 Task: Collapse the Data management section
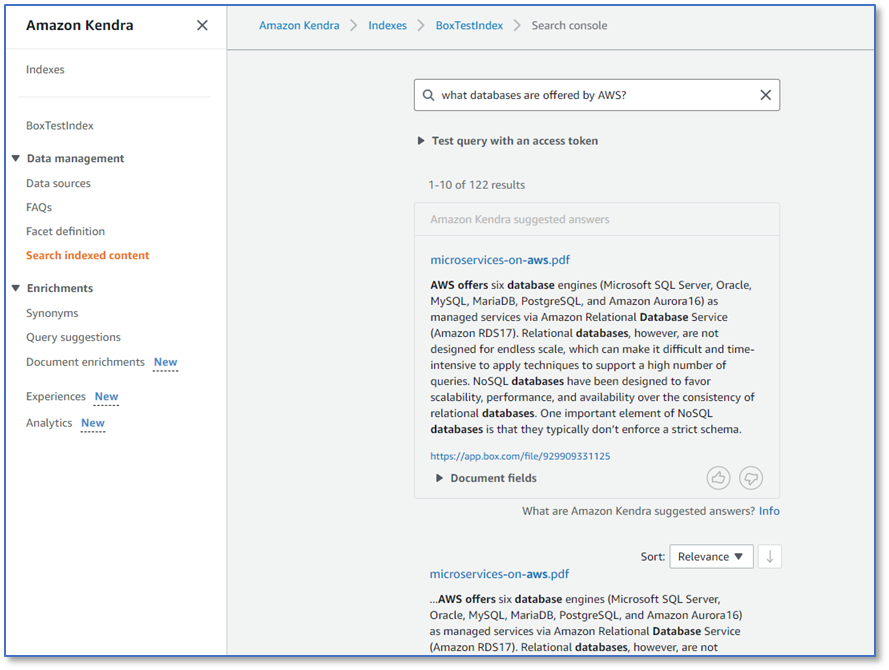tap(15, 158)
